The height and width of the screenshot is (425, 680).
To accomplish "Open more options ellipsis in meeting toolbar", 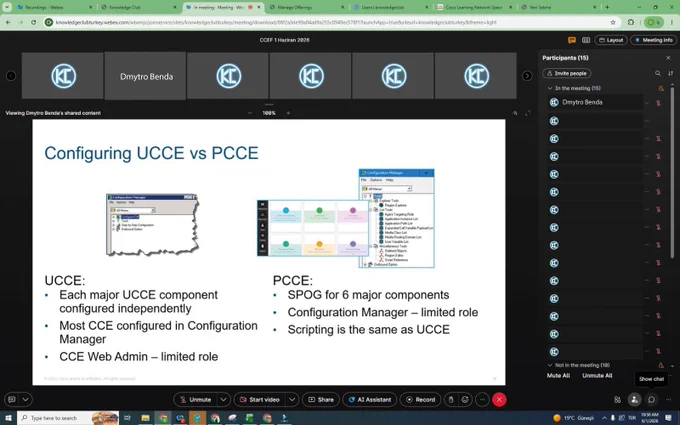I will point(482,399).
